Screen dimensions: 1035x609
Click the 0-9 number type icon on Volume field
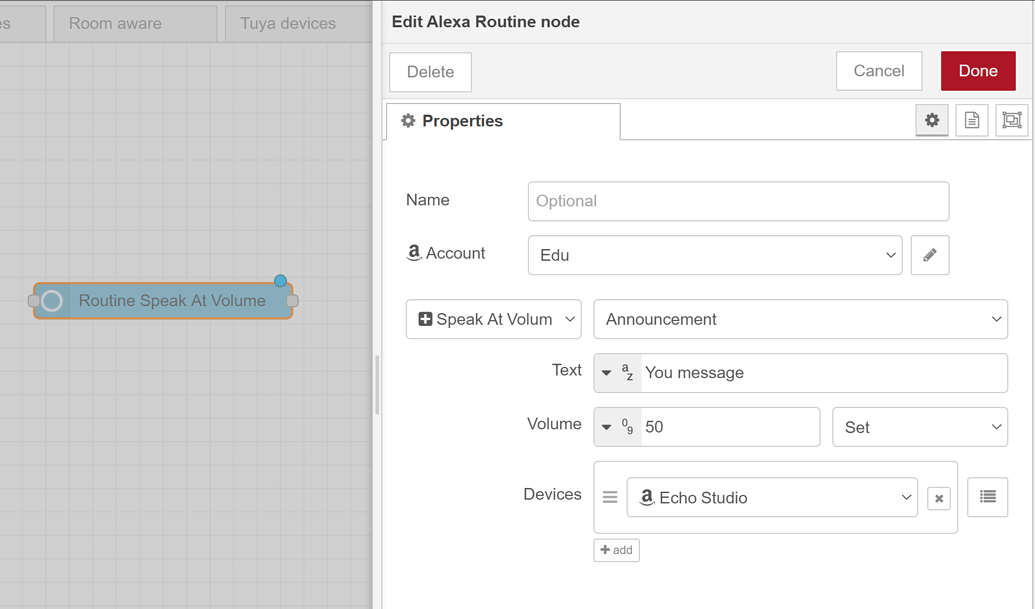click(627, 426)
